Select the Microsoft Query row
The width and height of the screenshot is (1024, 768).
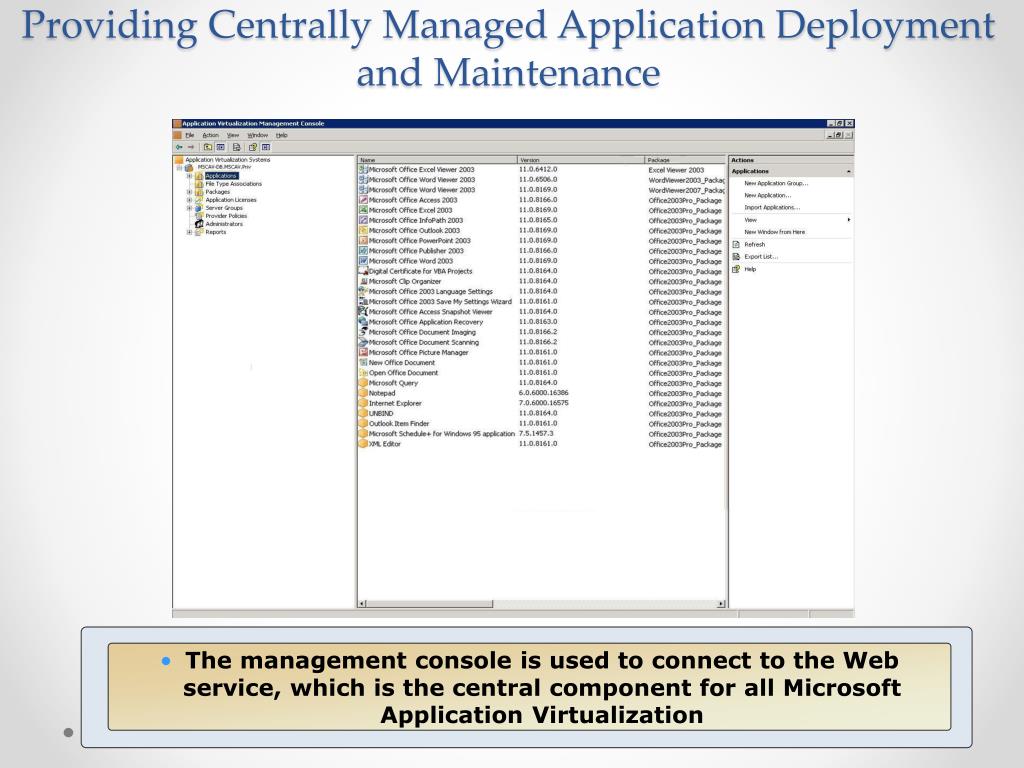point(541,383)
